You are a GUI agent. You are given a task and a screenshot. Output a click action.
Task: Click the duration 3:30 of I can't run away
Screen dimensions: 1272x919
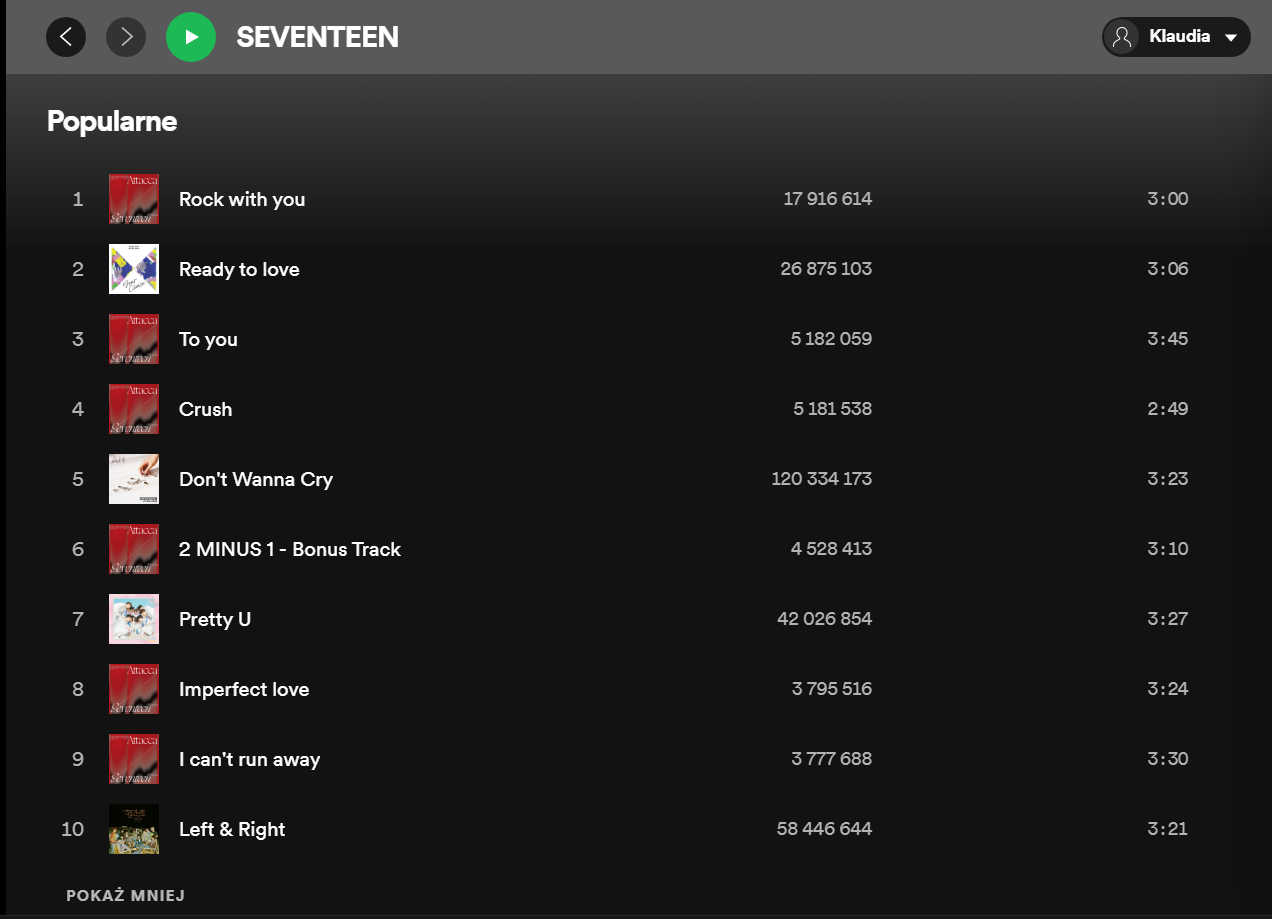(x=1168, y=759)
